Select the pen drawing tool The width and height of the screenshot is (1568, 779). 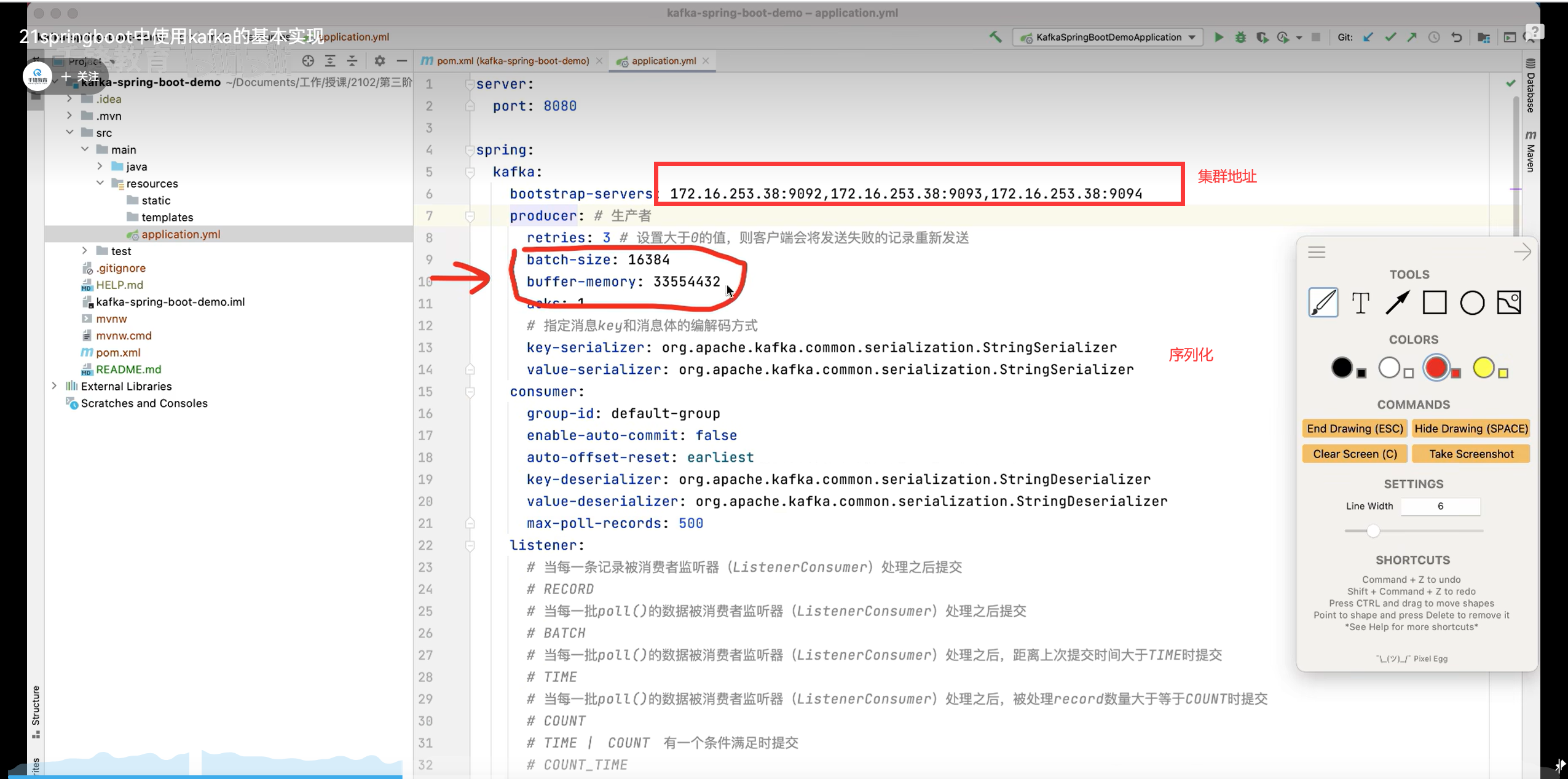click(1323, 303)
